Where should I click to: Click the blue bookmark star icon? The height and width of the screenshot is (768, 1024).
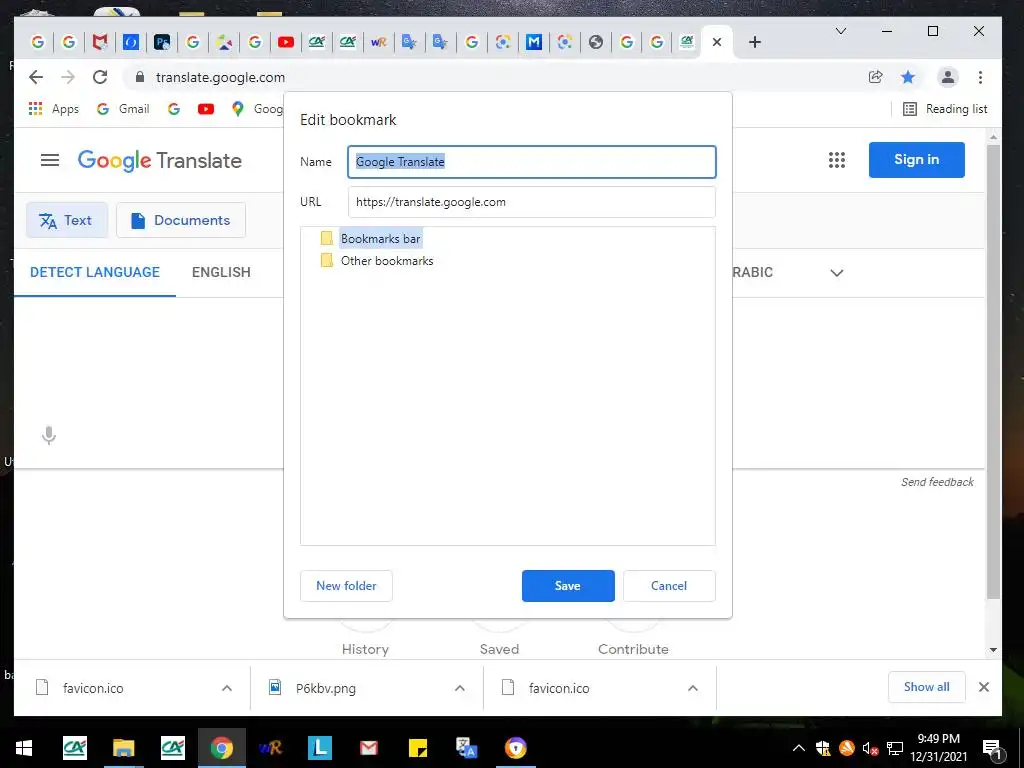[908, 77]
